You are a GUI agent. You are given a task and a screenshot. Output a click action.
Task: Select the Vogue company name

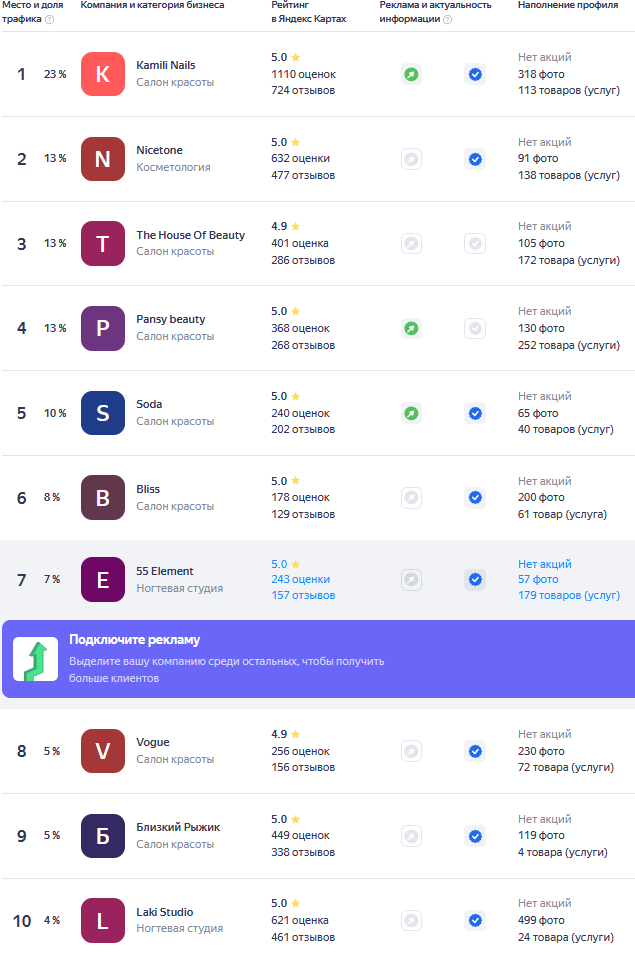click(x=153, y=742)
